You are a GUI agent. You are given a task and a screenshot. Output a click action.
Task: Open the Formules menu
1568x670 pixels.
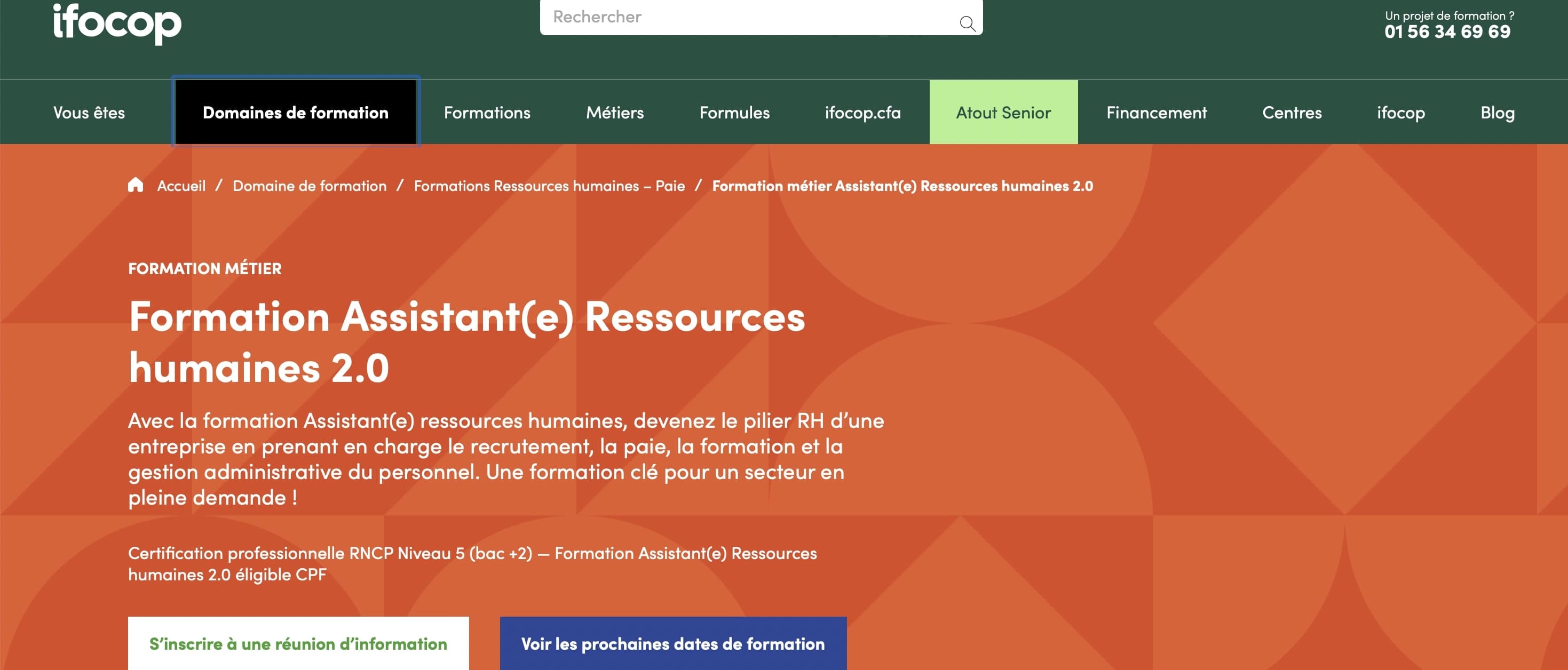(734, 113)
